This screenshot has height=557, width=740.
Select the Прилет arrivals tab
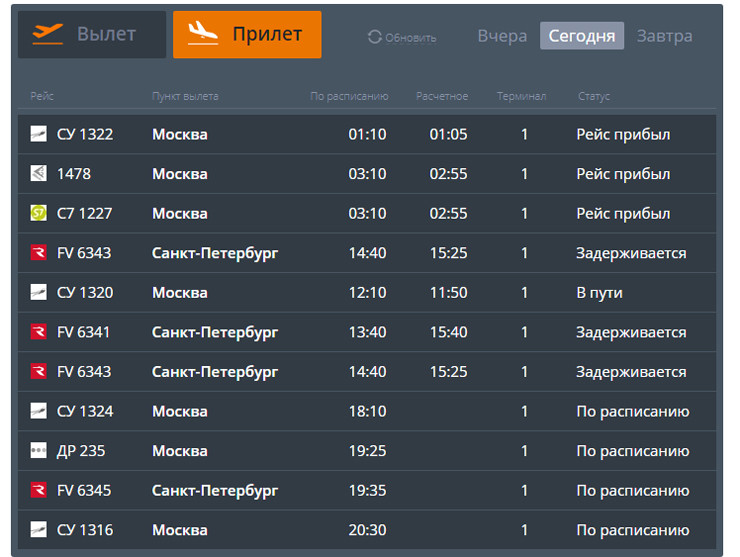coord(247,35)
